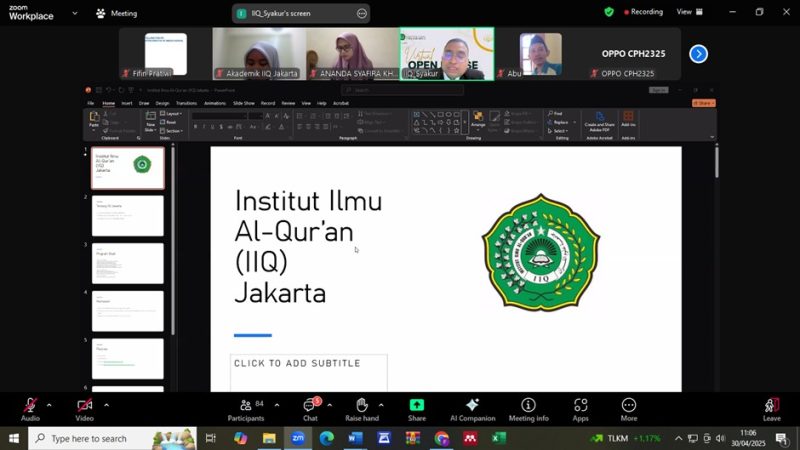800x450 pixels.
Task: Open Zoom Apps
Action: point(581,410)
